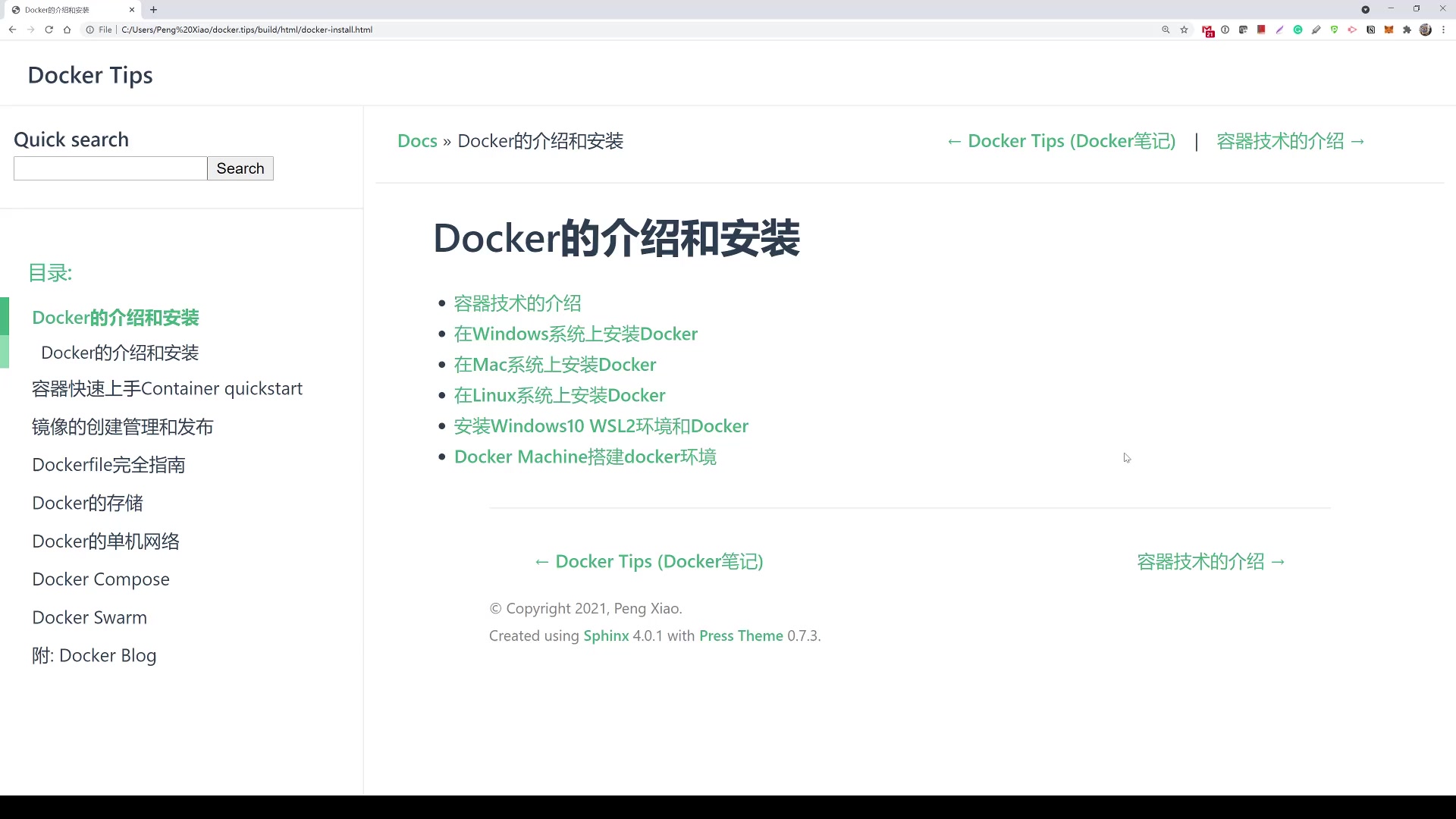1456x819 pixels.
Task: Open the Chrome three-dot menu
Action: click(x=1444, y=30)
